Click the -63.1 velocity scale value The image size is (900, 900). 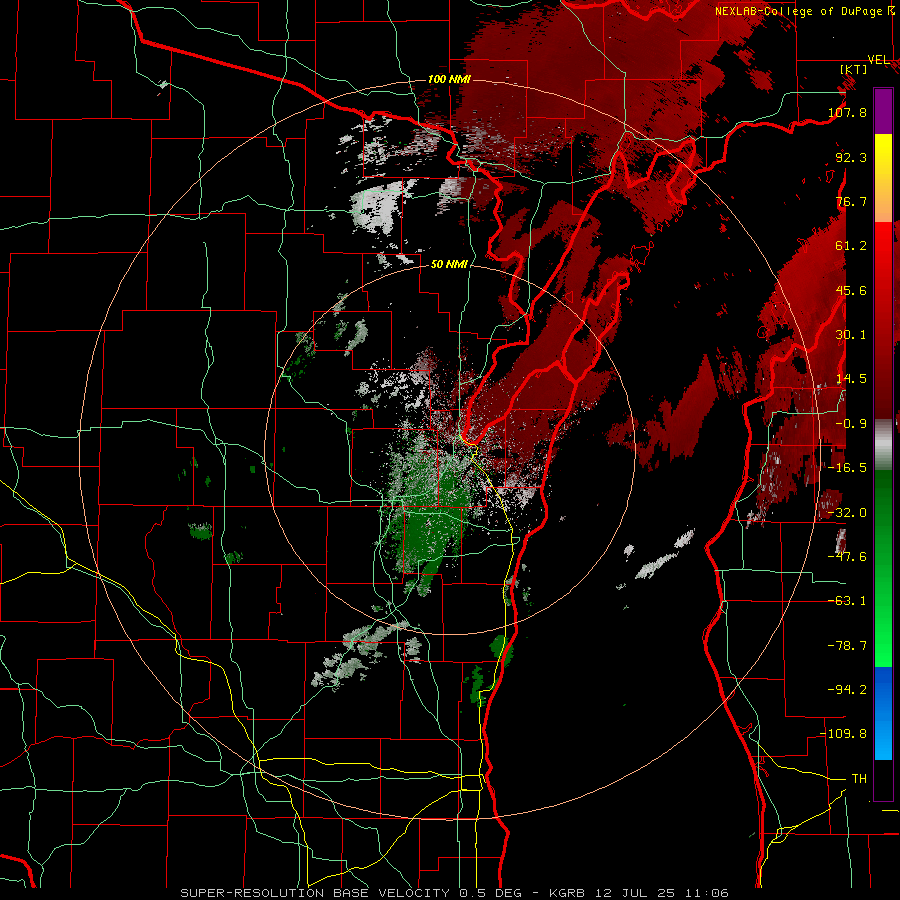pyautogui.click(x=847, y=601)
